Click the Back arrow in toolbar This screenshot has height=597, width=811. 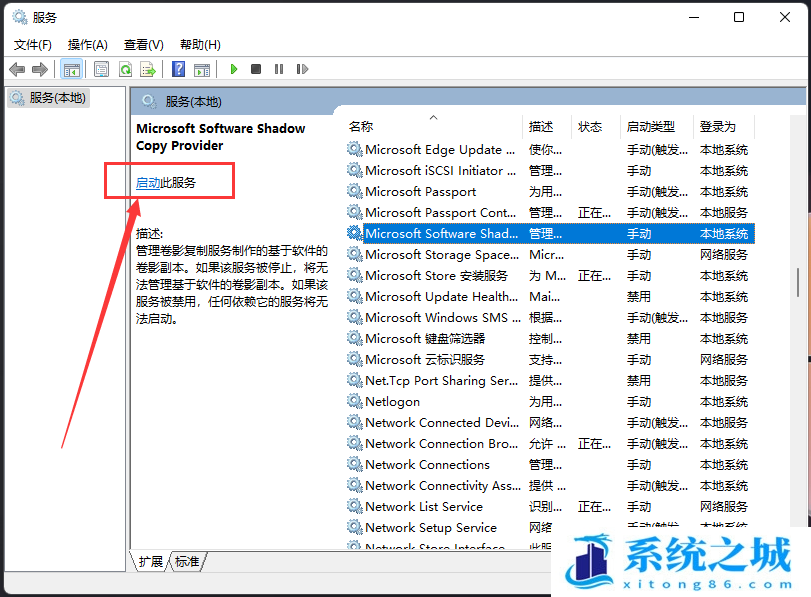(x=17, y=69)
